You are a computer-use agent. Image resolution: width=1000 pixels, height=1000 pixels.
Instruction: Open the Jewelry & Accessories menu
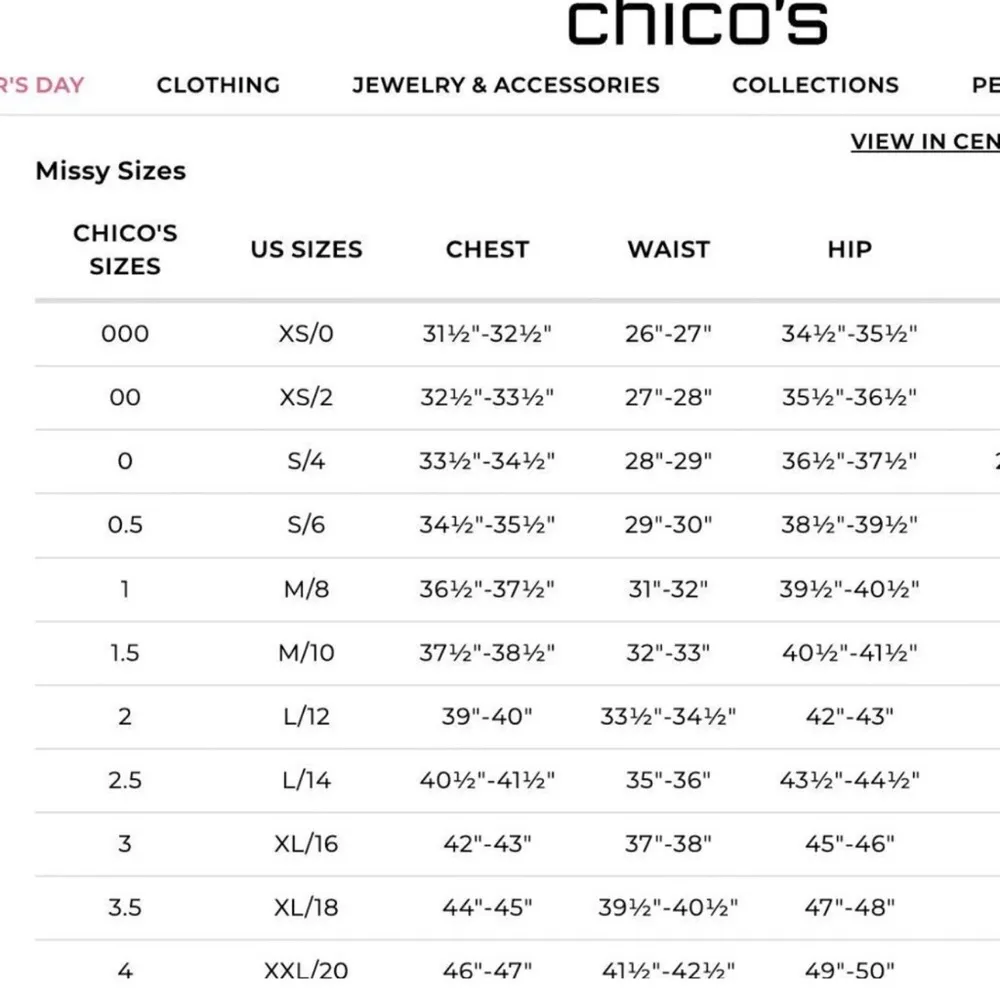pos(505,85)
